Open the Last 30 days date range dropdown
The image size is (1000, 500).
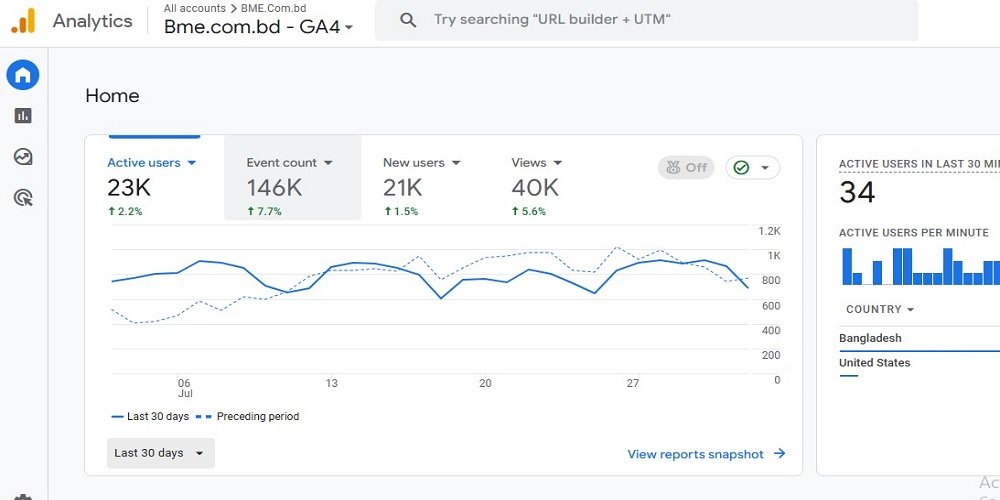coord(160,453)
